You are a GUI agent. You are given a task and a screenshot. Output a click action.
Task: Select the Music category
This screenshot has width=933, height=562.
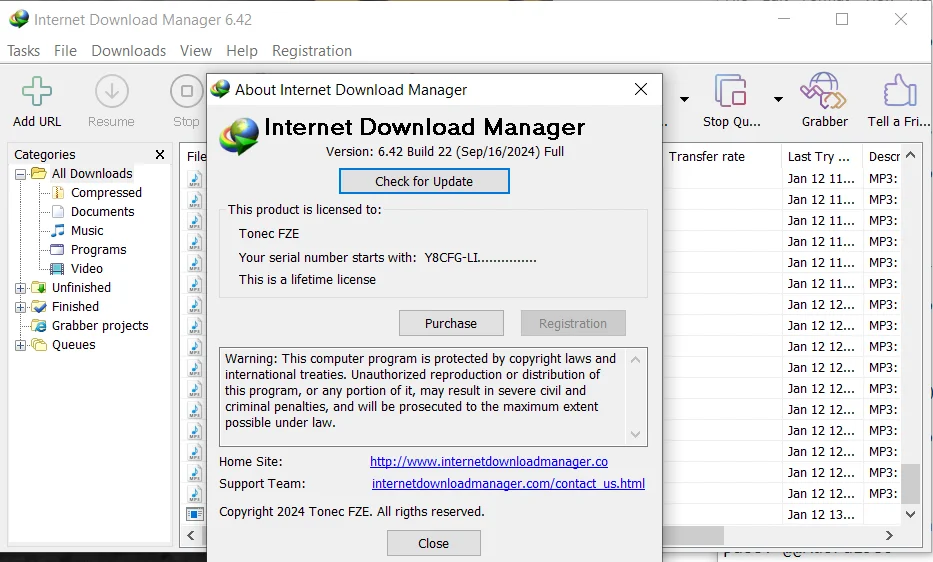tap(87, 231)
